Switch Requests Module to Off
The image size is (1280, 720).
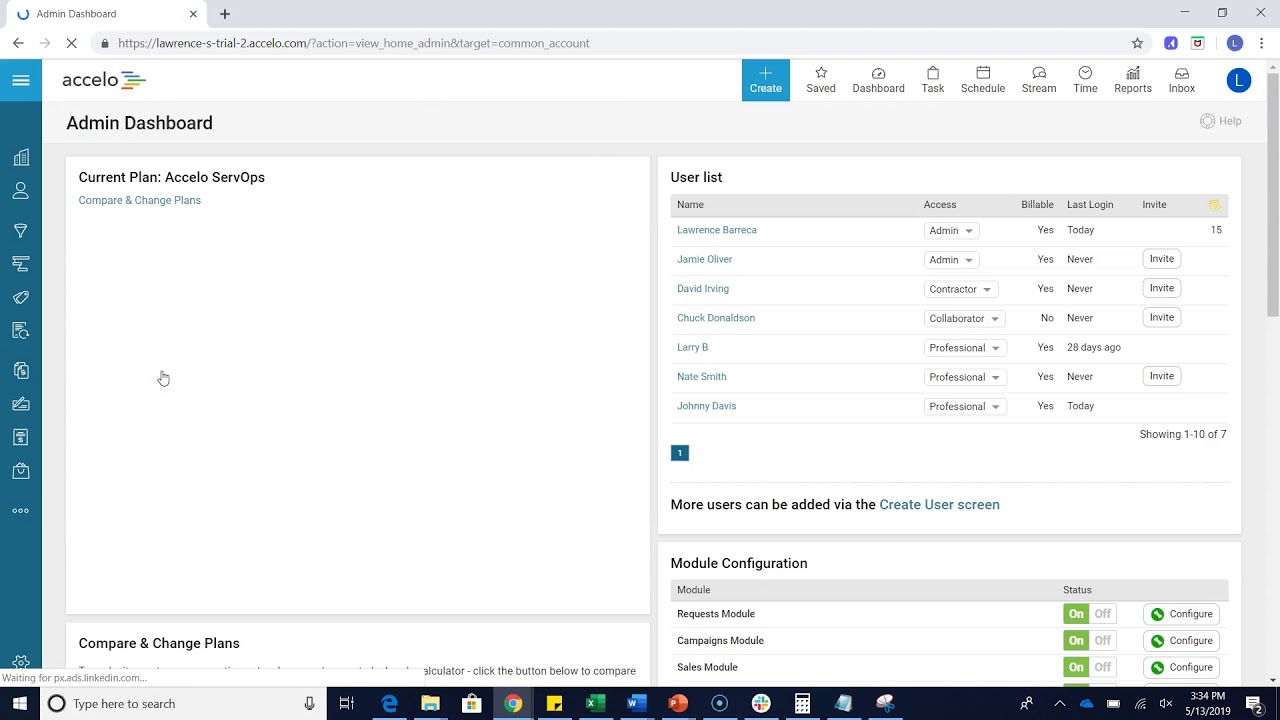click(1102, 614)
